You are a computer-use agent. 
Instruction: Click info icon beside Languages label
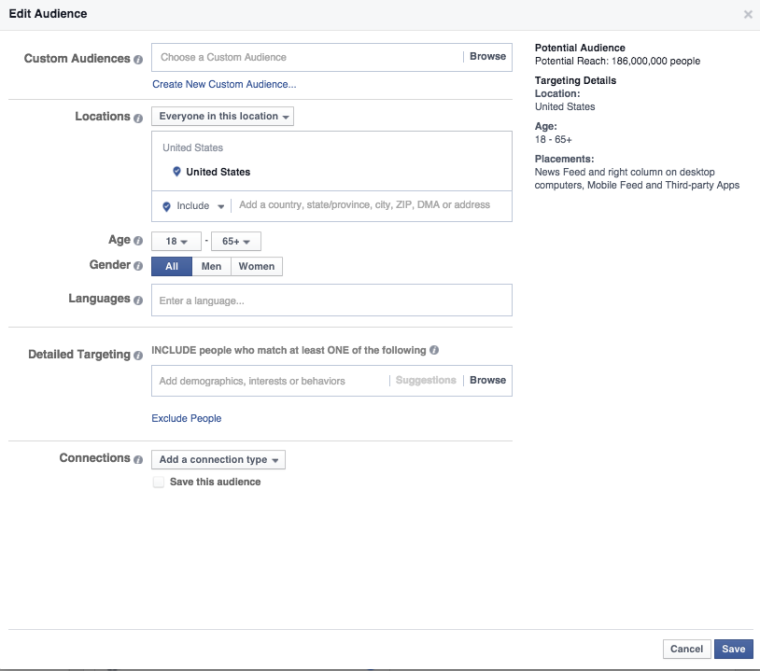(138, 299)
